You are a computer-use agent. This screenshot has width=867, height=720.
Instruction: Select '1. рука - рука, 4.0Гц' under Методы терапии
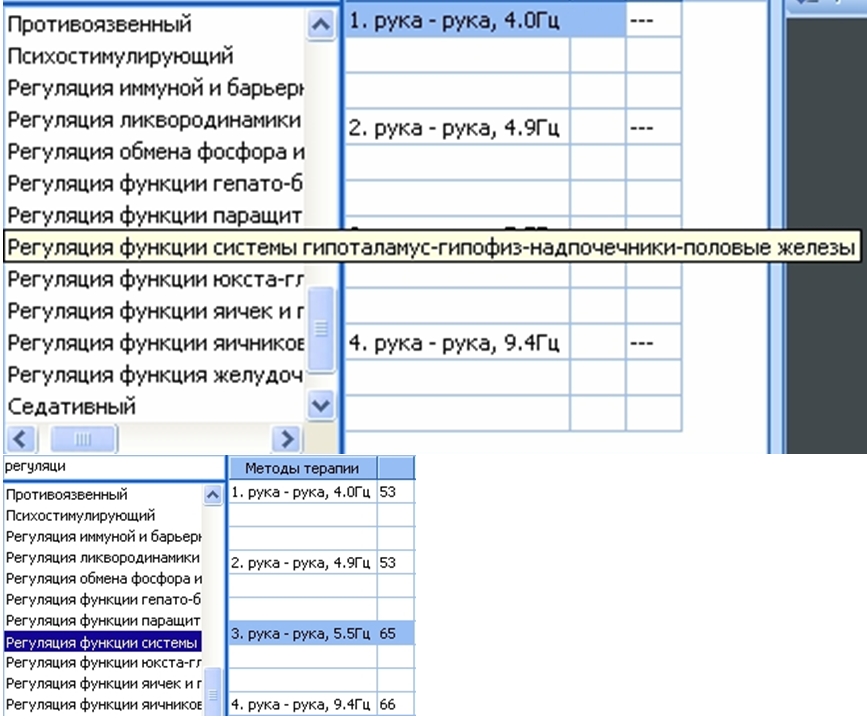[302, 492]
